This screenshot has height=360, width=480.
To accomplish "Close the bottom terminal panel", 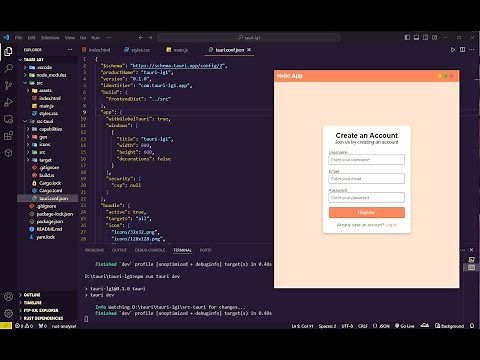I will point(471,250).
